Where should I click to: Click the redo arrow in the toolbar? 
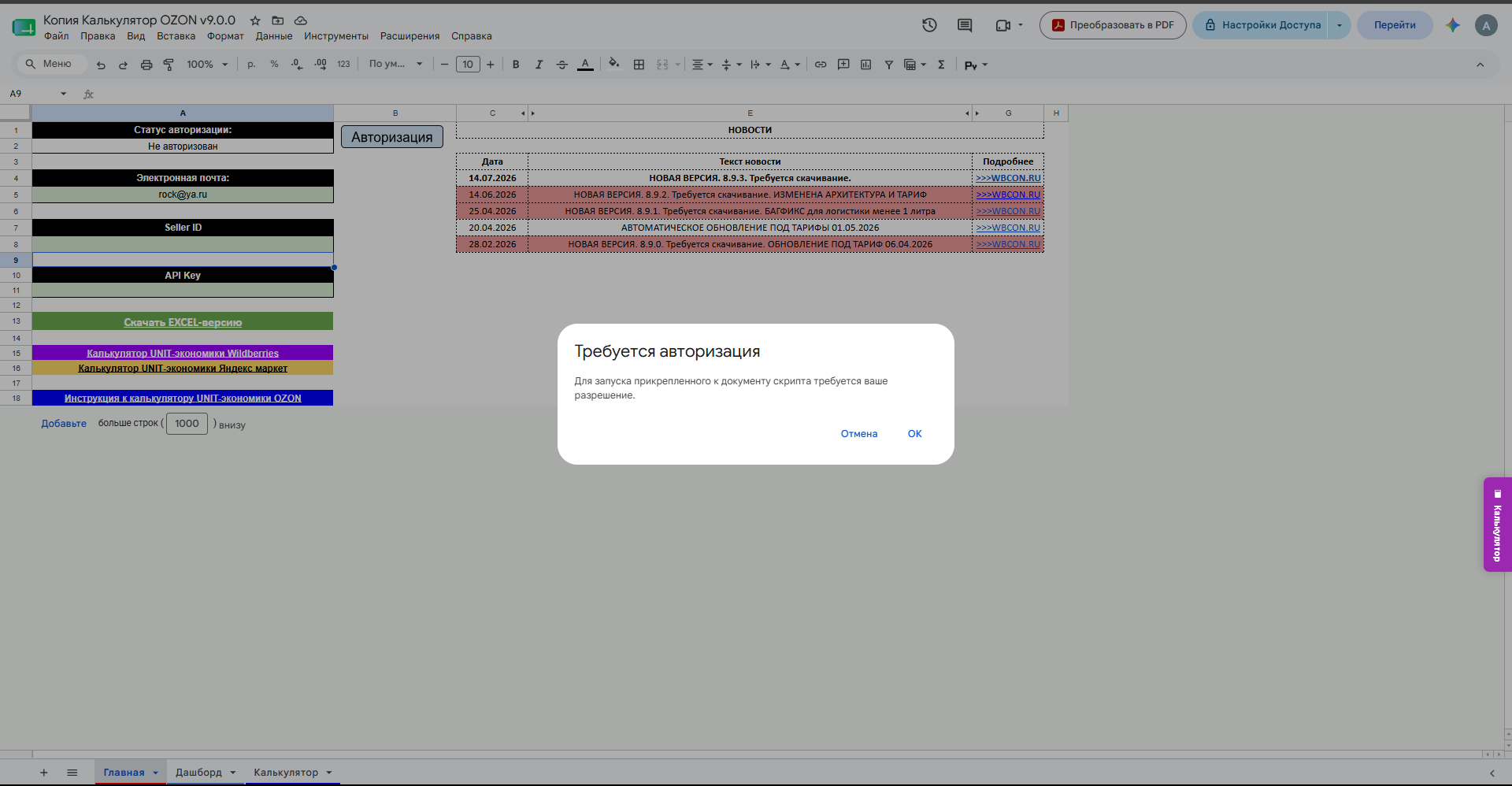pyautogui.click(x=123, y=65)
